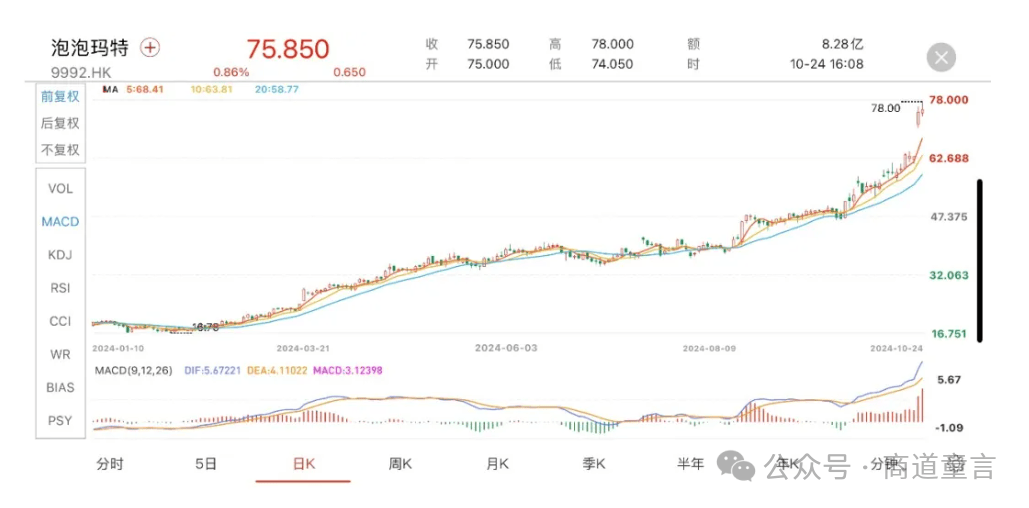Close the chart with the X button

[x=941, y=57]
